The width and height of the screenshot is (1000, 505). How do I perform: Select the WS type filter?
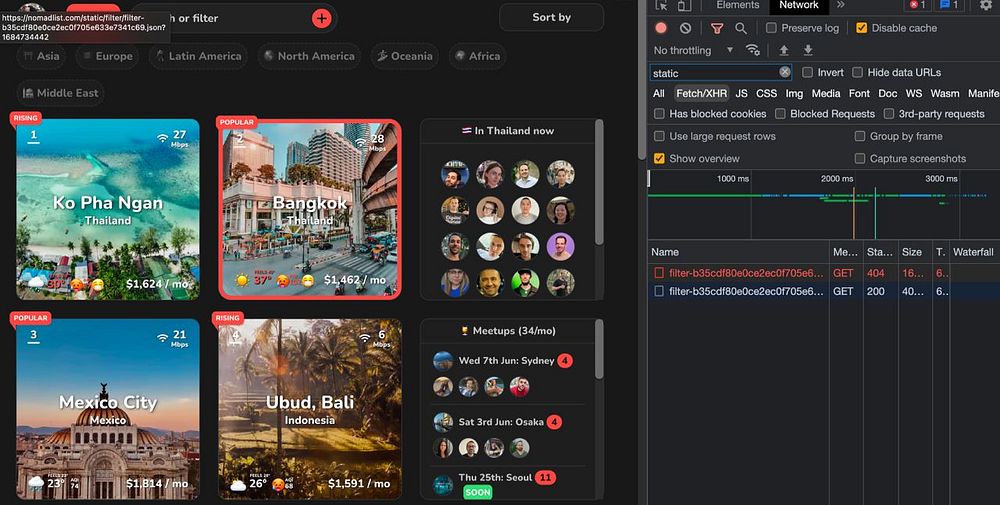pos(914,94)
